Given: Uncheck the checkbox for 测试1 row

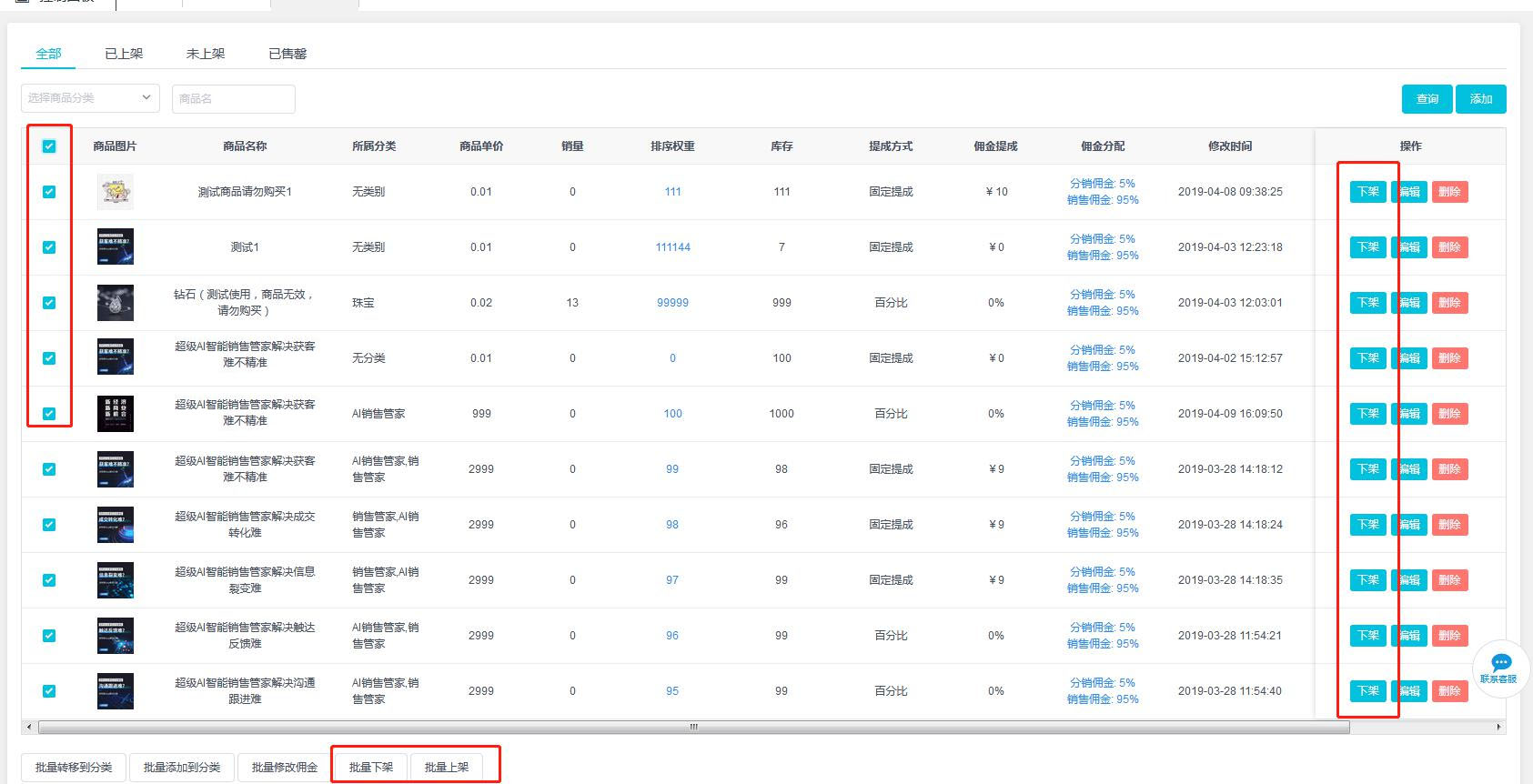Looking at the screenshot, I should 49,247.
